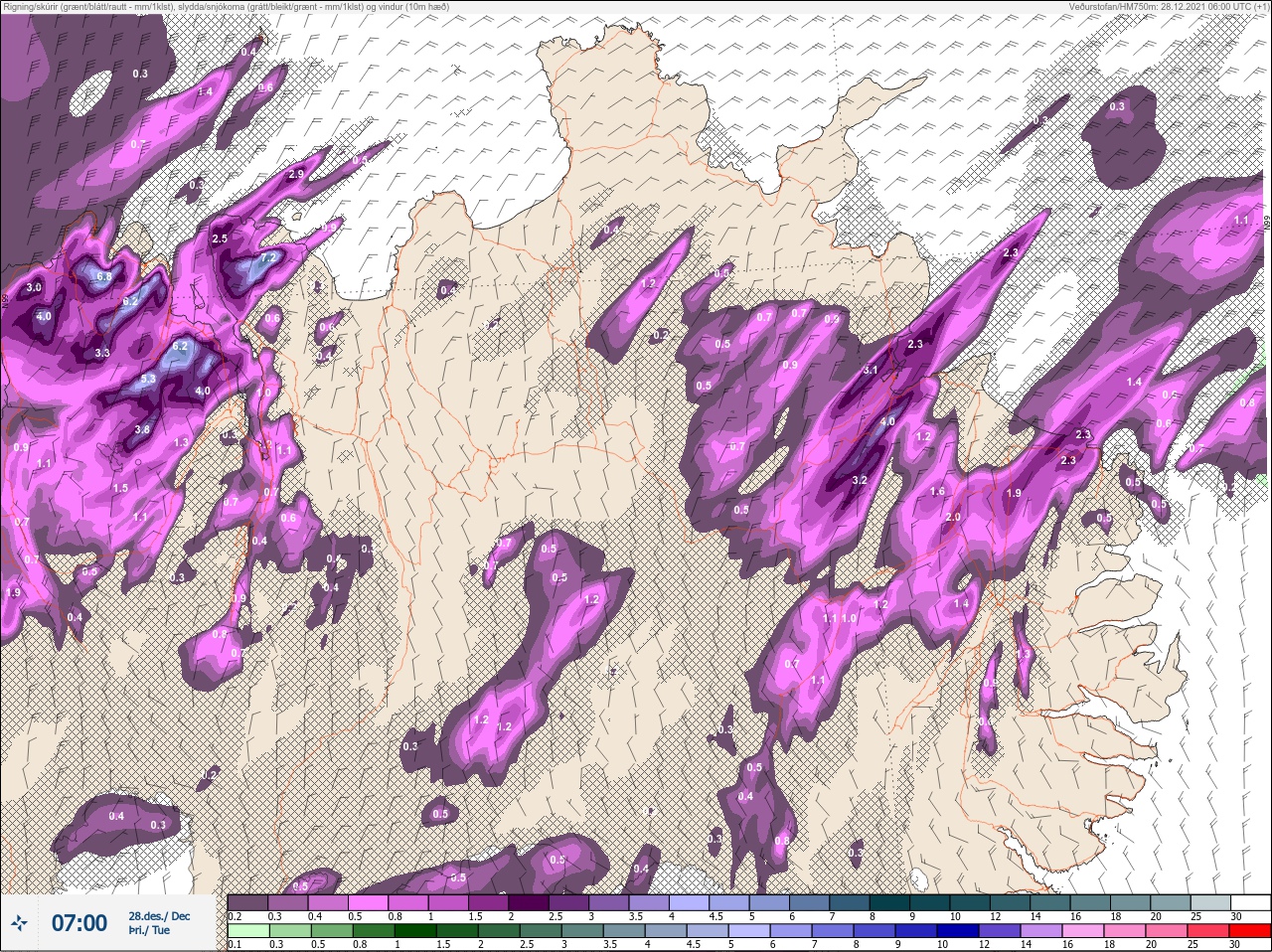Click the 6.8 precipitation value on the map

click(104, 276)
